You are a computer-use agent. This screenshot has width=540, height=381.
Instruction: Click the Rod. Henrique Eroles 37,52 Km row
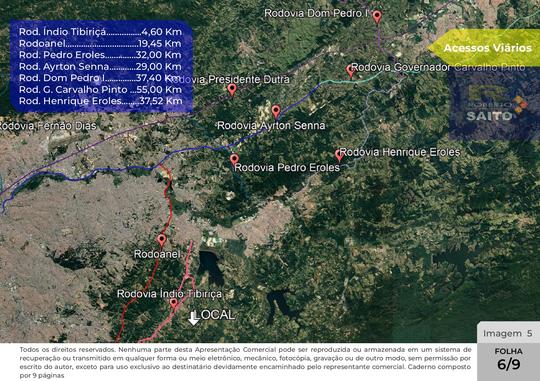[100, 101]
